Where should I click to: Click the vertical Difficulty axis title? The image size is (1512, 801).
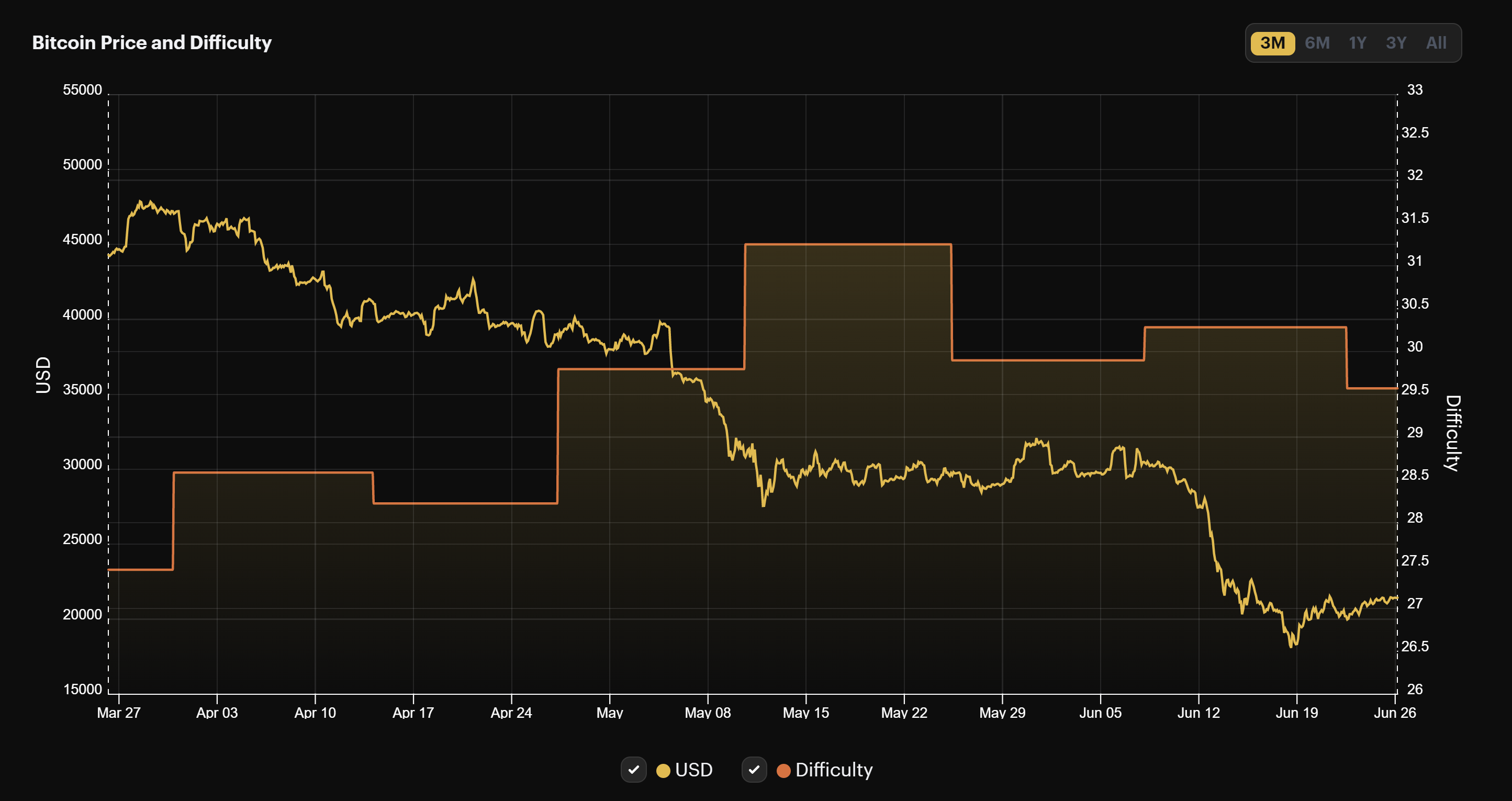pyautogui.click(x=1453, y=433)
